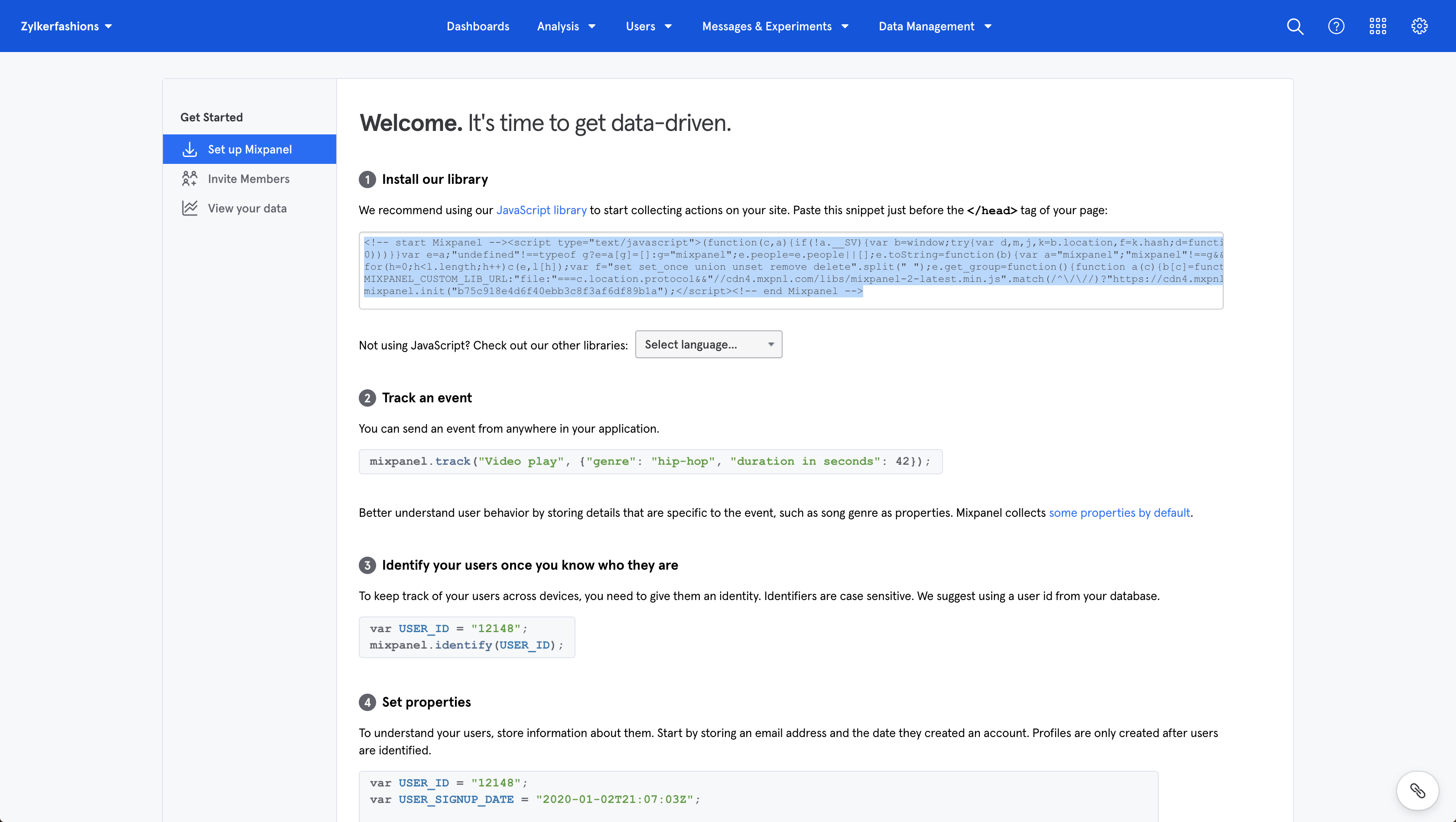This screenshot has height=822, width=1456.
Task: Go to Dashboards
Action: [478, 26]
